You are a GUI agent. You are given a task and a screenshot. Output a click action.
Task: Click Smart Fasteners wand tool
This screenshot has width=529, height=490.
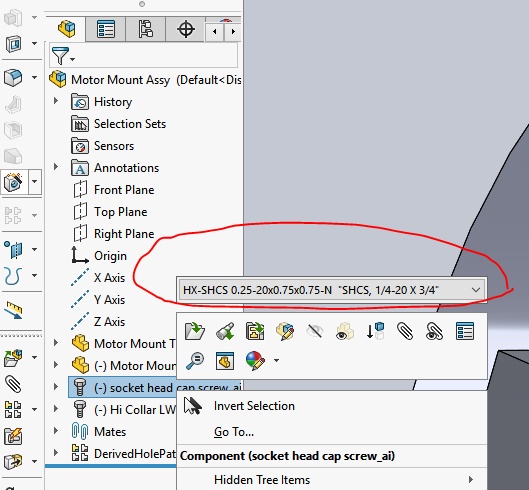click(x=14, y=182)
